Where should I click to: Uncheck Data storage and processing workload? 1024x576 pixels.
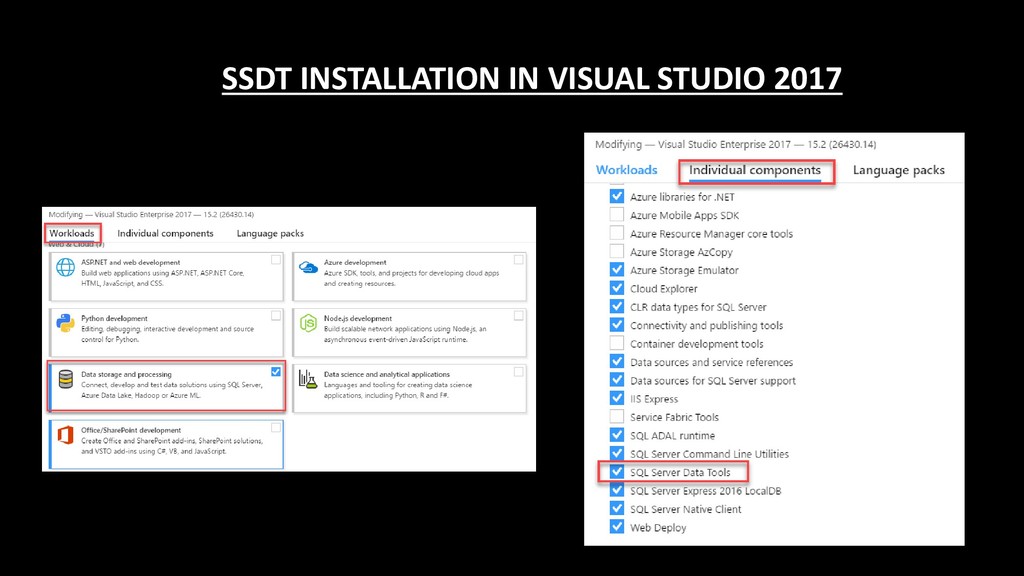coord(276,372)
